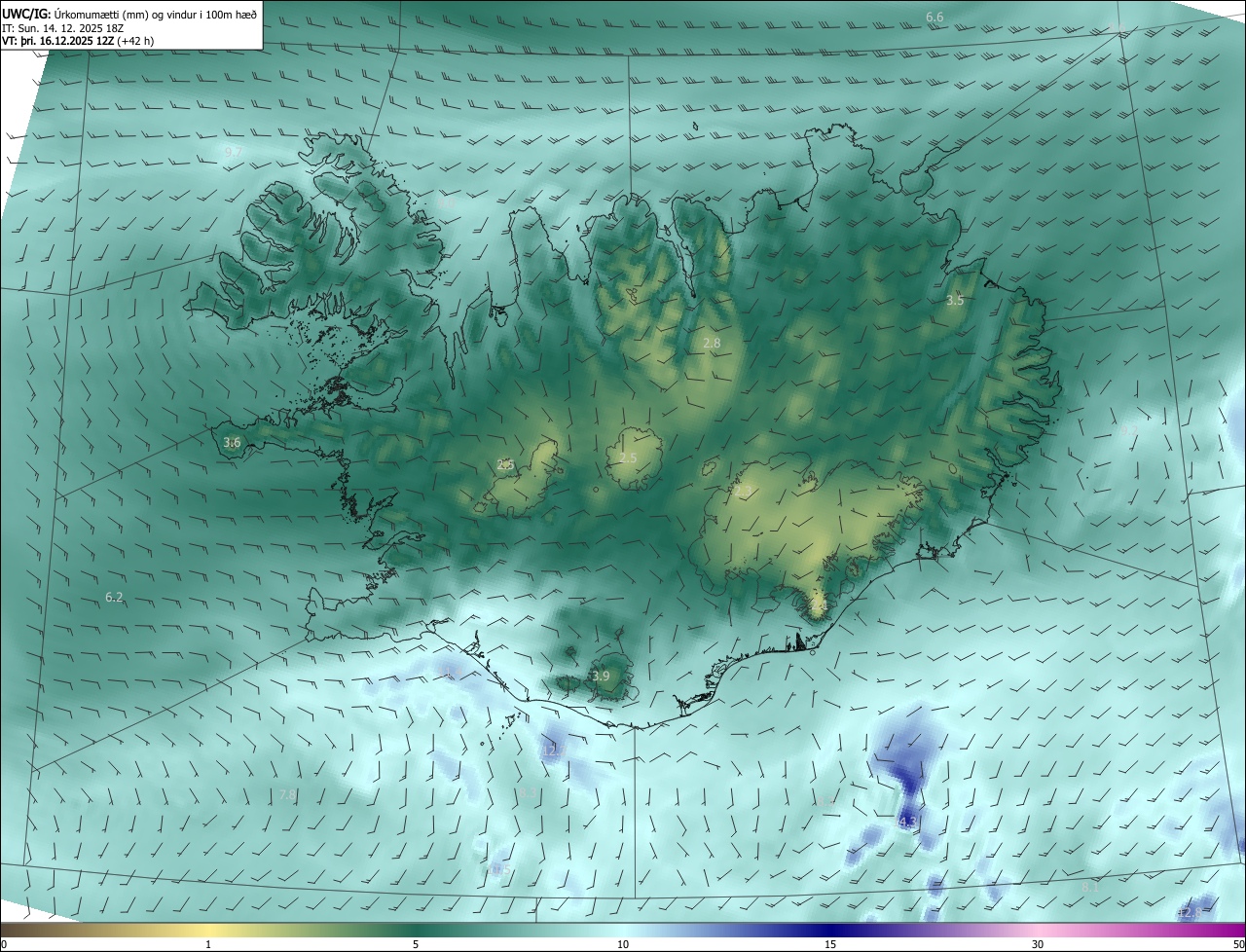Click the colorbar tick label 50
Image resolution: width=1246 pixels, height=952 pixels.
[1238, 944]
